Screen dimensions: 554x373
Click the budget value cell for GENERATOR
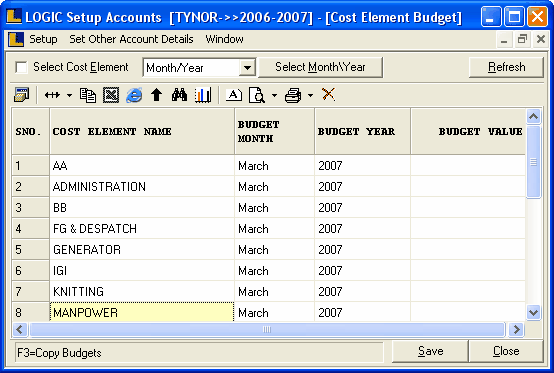pyautogui.click(x=468, y=250)
